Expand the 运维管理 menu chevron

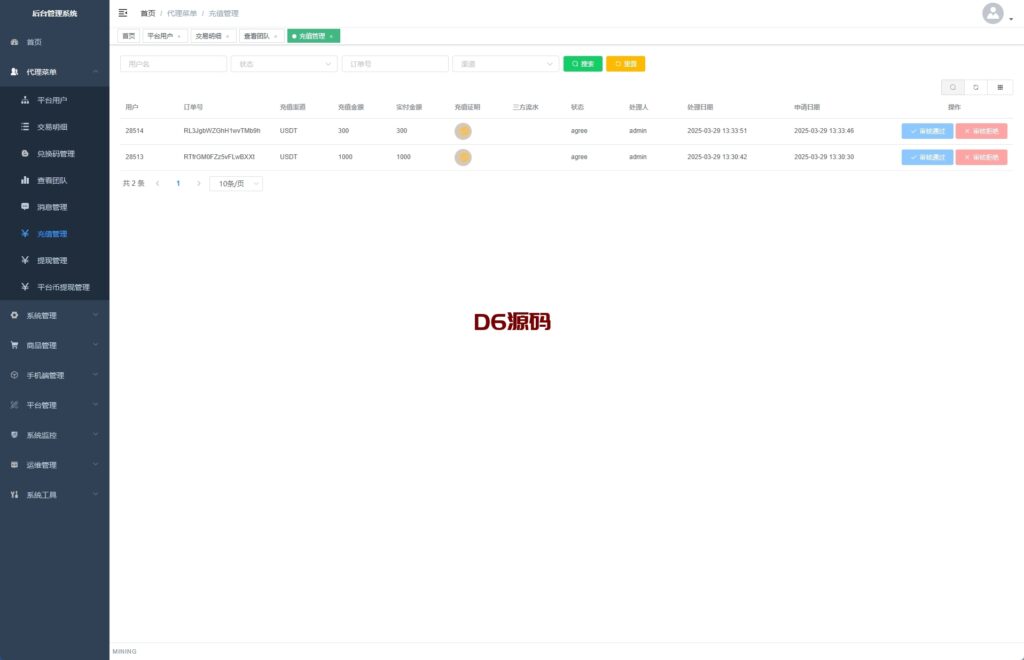(95, 465)
